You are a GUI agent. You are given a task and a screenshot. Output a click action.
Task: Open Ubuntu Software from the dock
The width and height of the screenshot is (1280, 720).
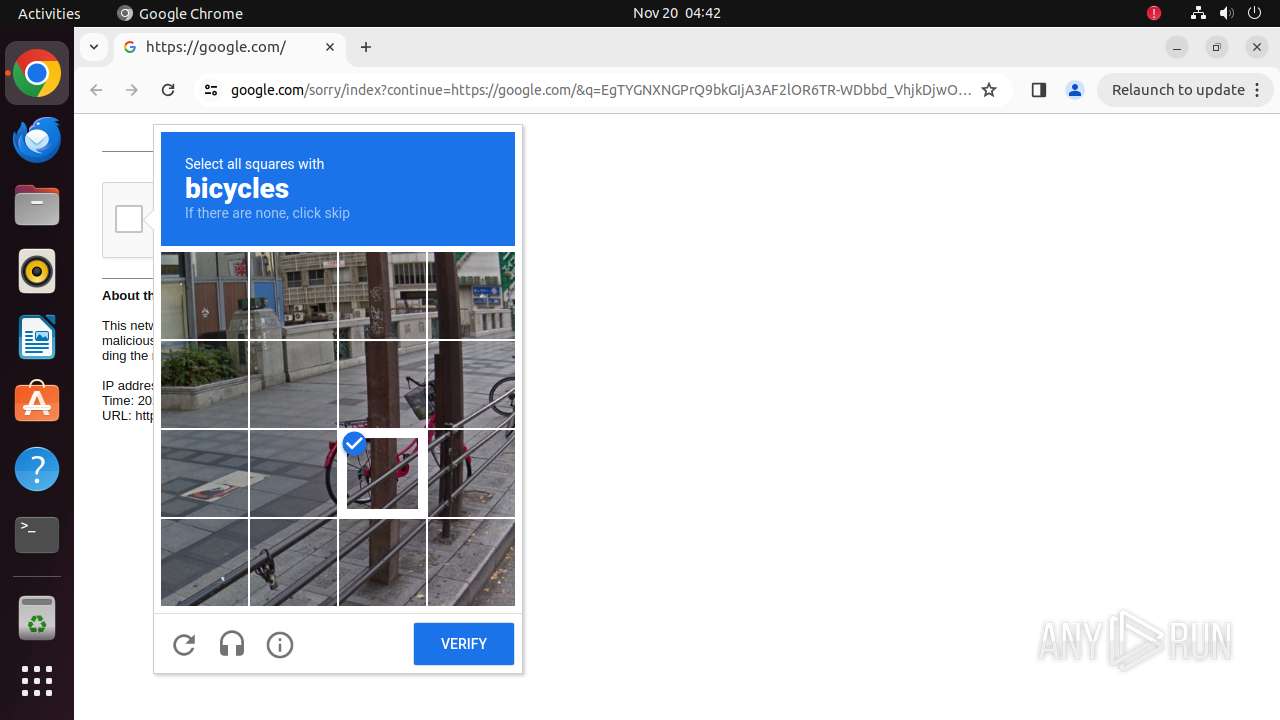coord(37,403)
